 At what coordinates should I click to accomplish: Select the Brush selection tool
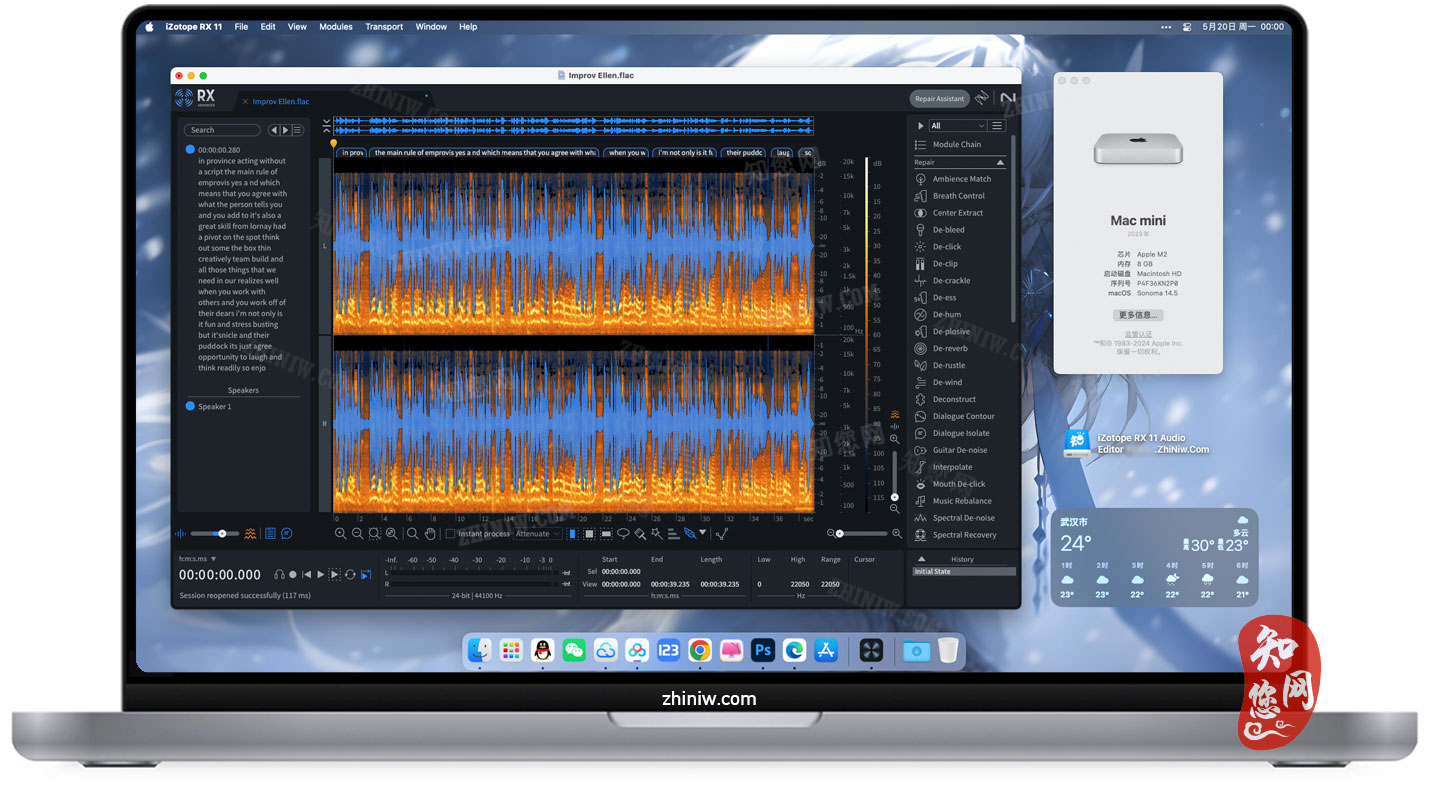640,534
